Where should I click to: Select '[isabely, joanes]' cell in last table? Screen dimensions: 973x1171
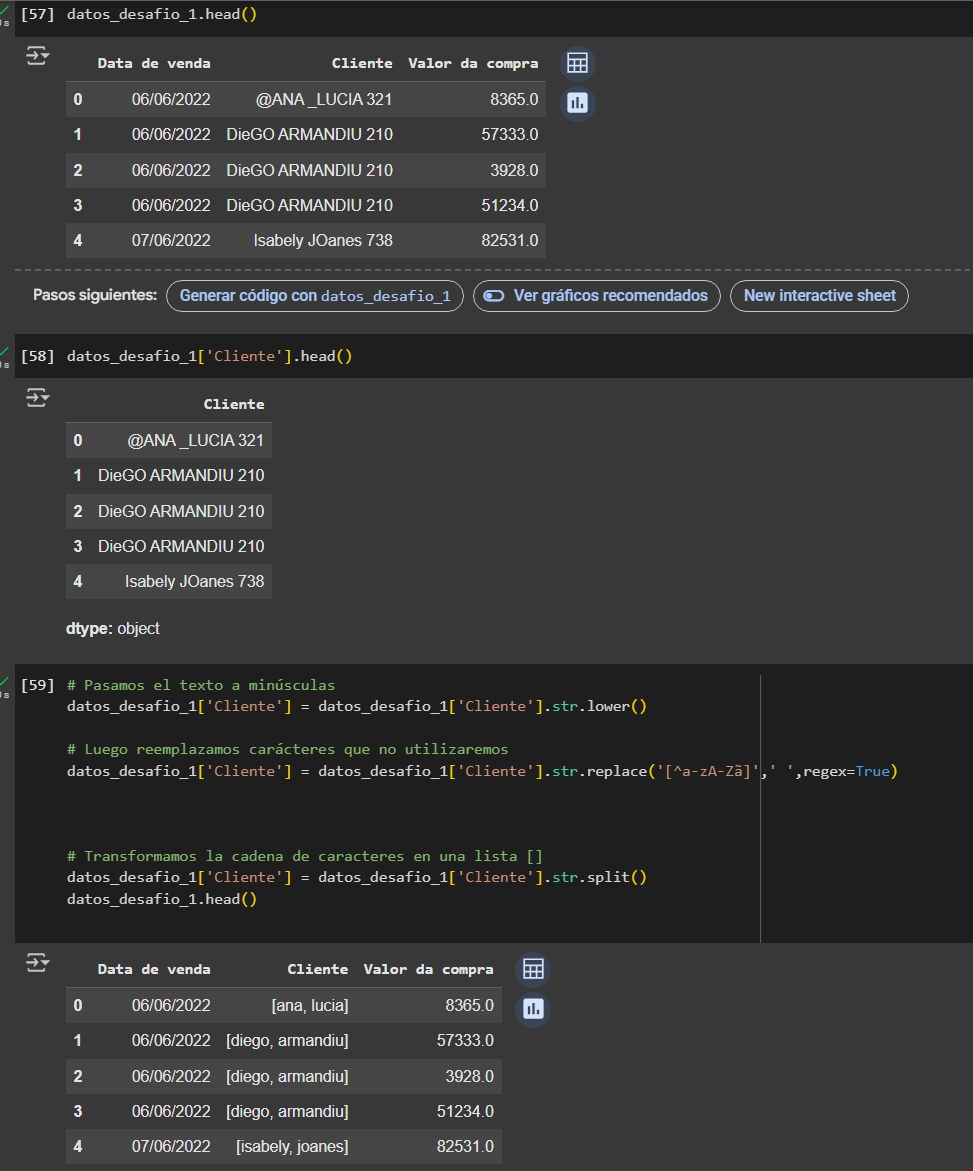click(292, 1147)
